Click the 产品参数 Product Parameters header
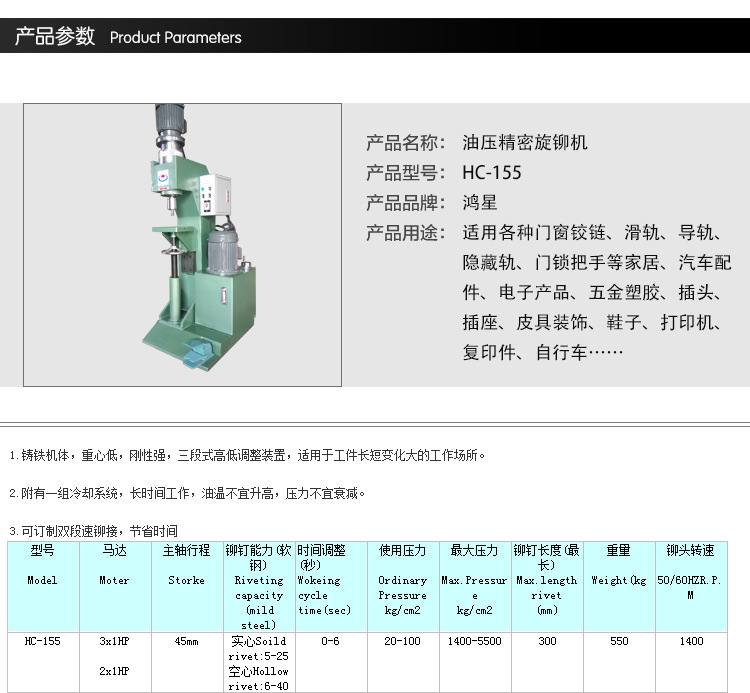750x693 pixels. pos(128,37)
